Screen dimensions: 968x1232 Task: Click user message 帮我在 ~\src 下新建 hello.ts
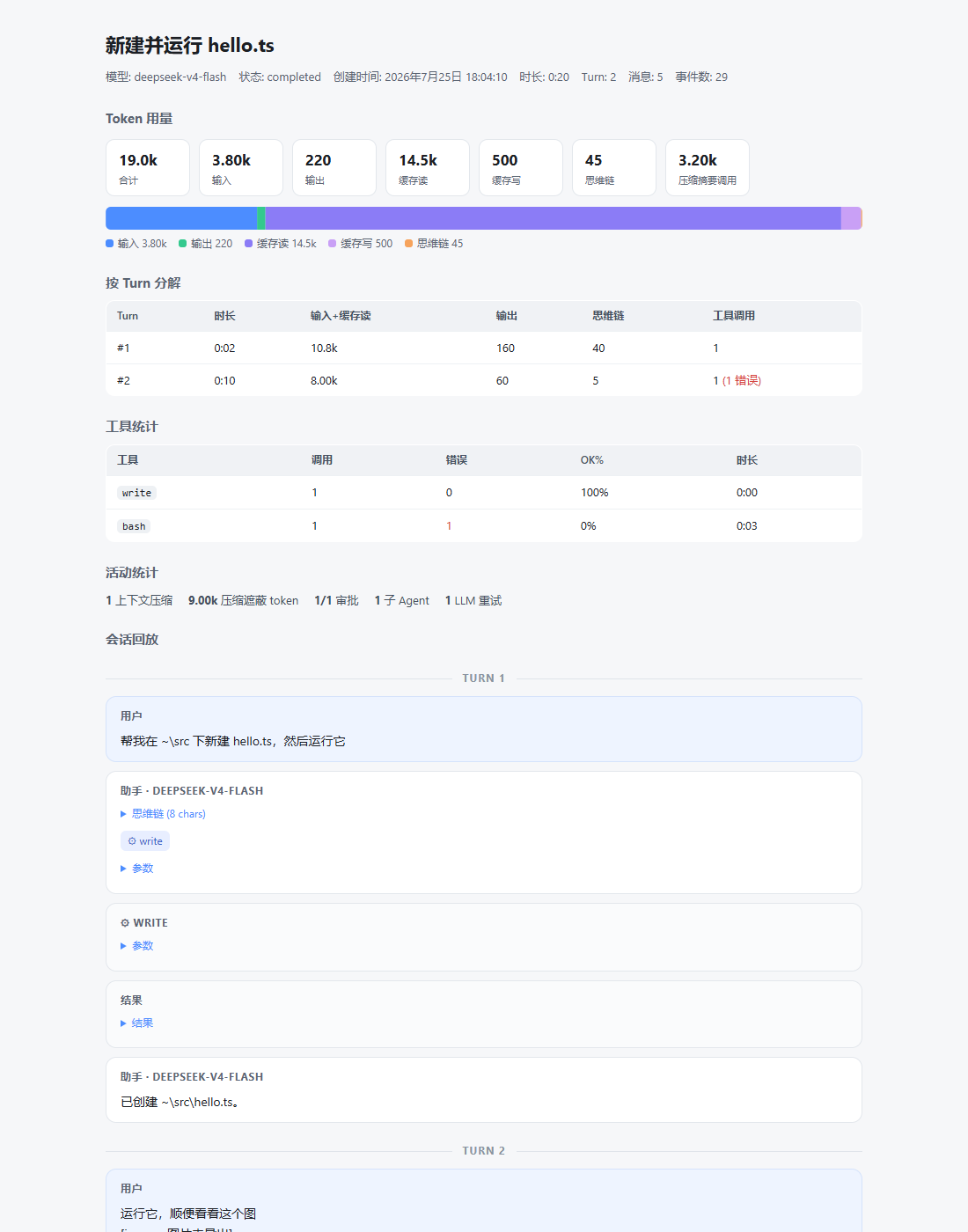tap(233, 741)
